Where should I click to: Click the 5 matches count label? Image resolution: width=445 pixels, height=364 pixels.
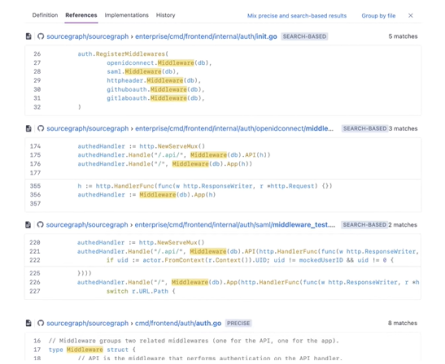coord(403,36)
